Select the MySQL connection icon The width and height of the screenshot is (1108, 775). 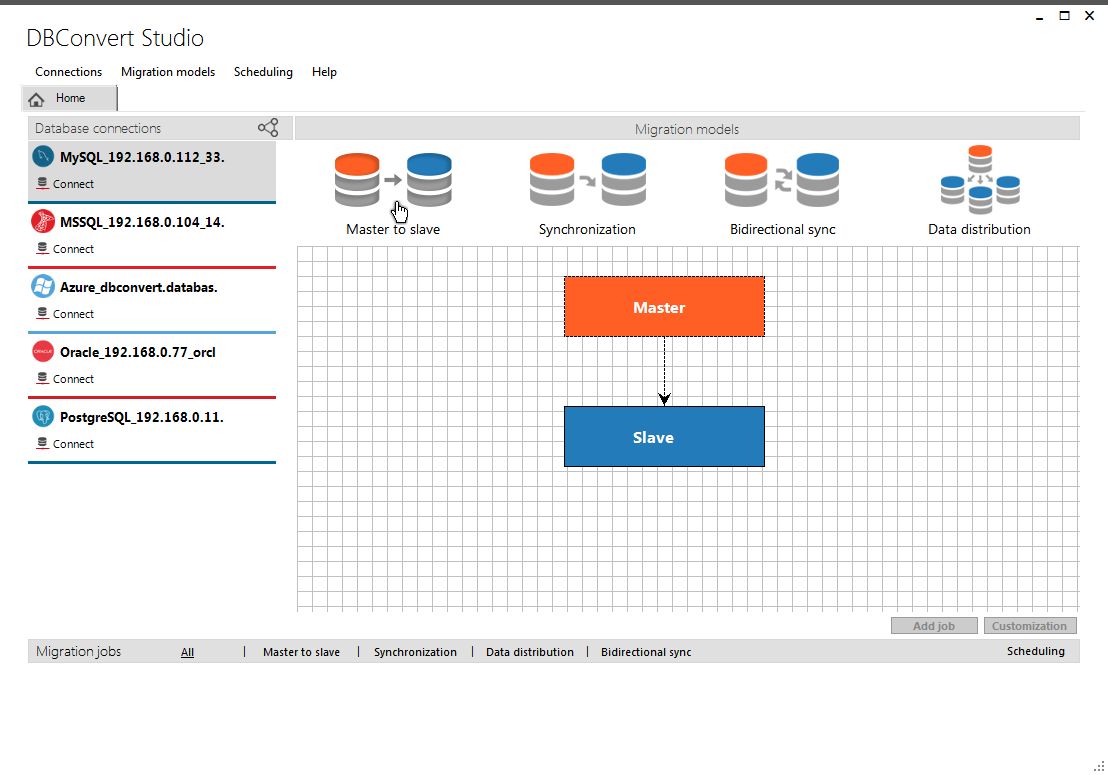(42, 156)
